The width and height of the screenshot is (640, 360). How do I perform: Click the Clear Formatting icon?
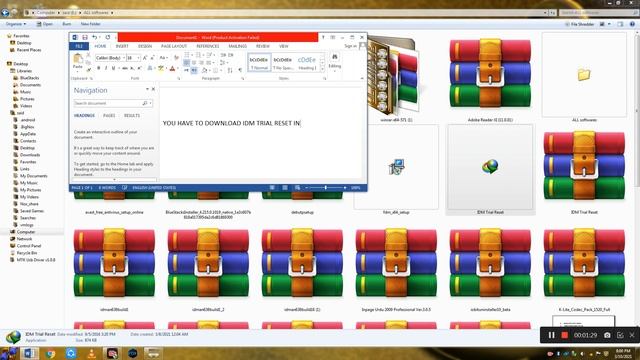(x=176, y=58)
